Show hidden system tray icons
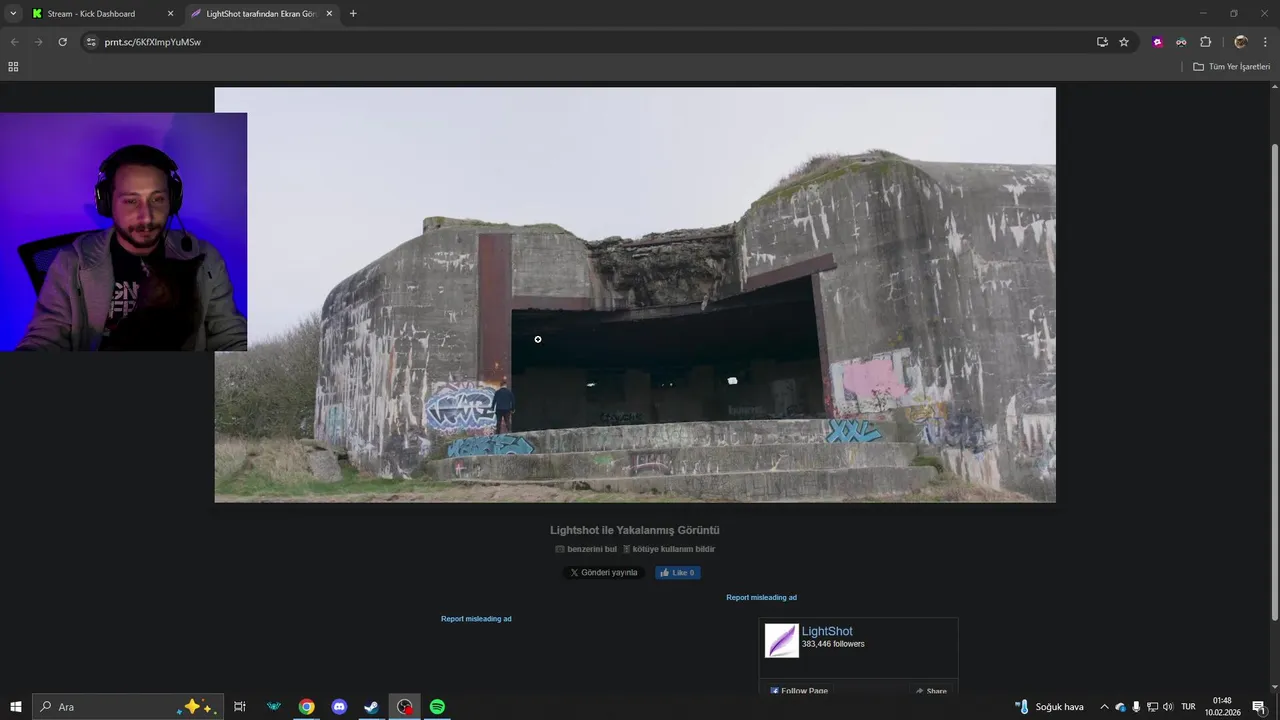Screen dimensions: 1280x720 point(1104,707)
